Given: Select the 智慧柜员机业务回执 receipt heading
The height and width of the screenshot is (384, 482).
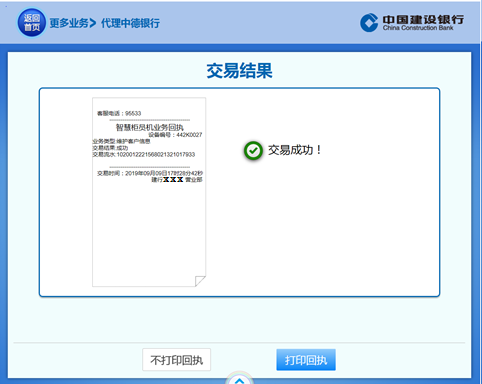Looking at the screenshot, I should coord(149,127).
